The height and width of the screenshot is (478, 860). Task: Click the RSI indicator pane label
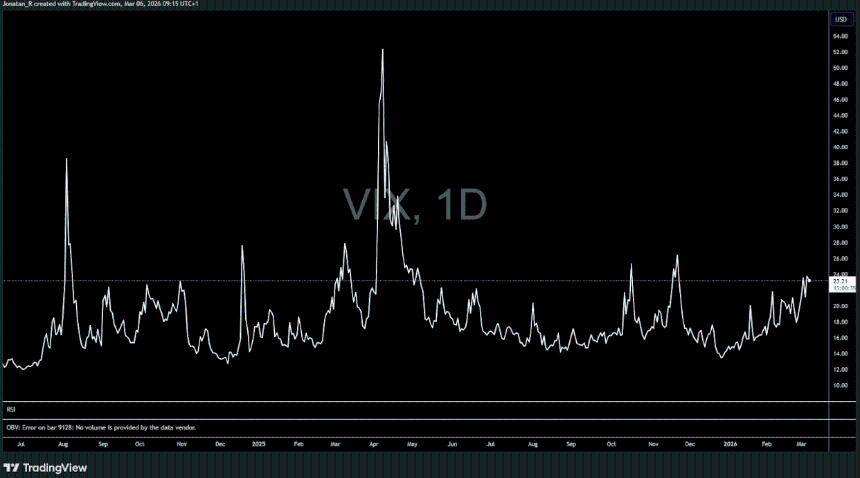pos(11,409)
